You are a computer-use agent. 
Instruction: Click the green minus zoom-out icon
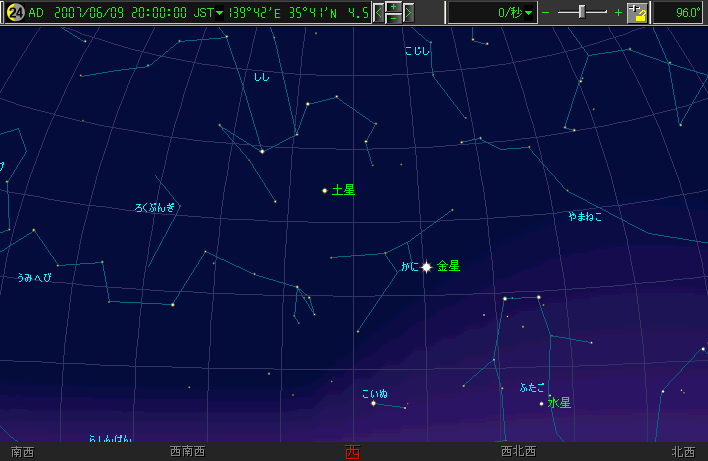[546, 13]
